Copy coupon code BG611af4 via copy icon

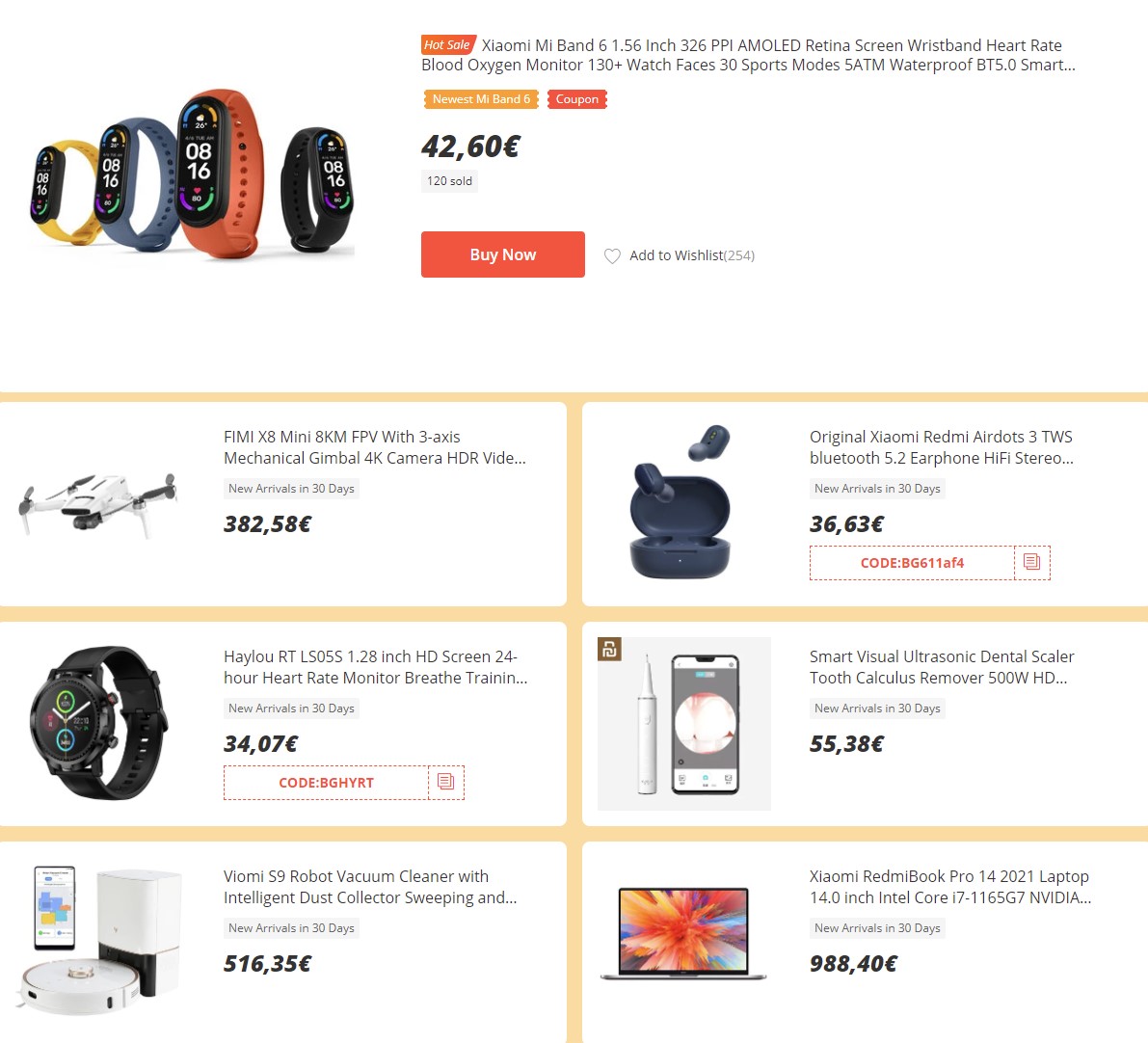pyautogui.click(x=1032, y=563)
